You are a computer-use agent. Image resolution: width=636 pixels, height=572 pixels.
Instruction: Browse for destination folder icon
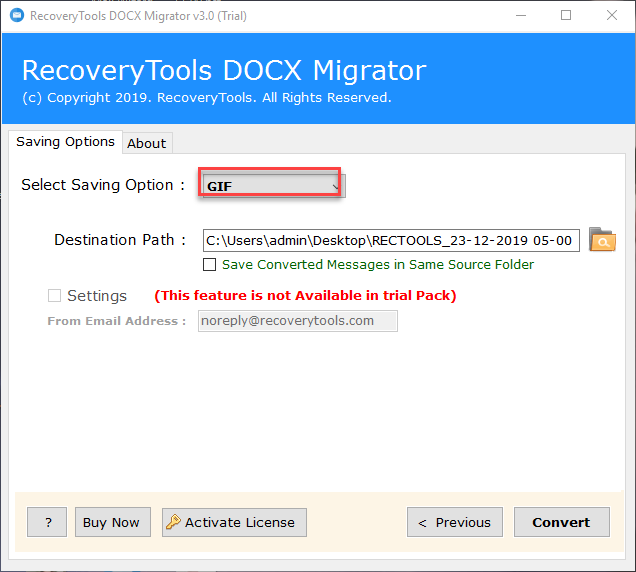click(x=602, y=240)
